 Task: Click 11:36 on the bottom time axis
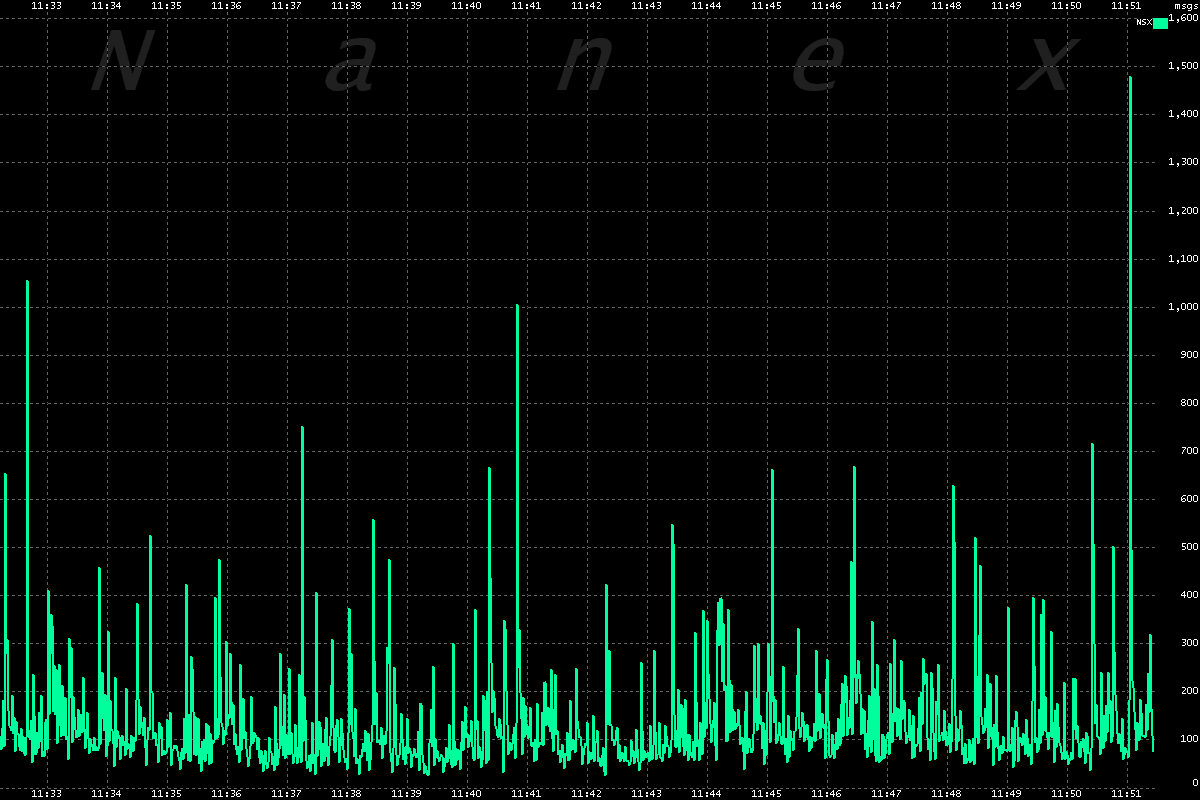coord(226,793)
